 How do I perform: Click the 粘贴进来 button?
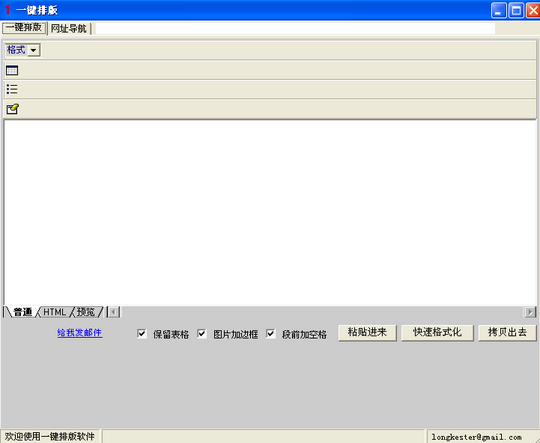click(367, 332)
